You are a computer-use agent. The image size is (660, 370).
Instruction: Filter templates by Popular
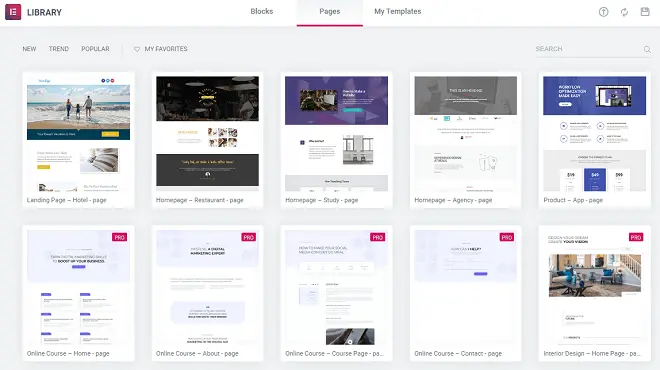pyautogui.click(x=95, y=49)
